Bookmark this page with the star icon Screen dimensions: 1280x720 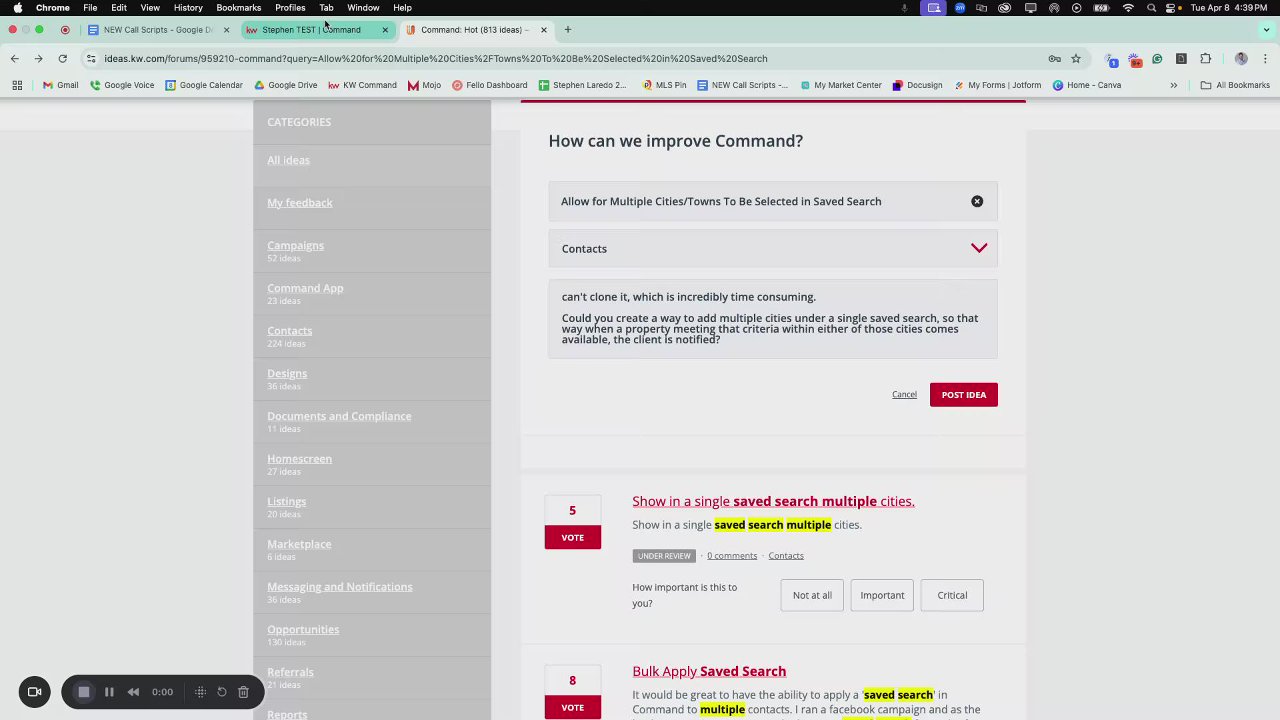[x=1076, y=59]
